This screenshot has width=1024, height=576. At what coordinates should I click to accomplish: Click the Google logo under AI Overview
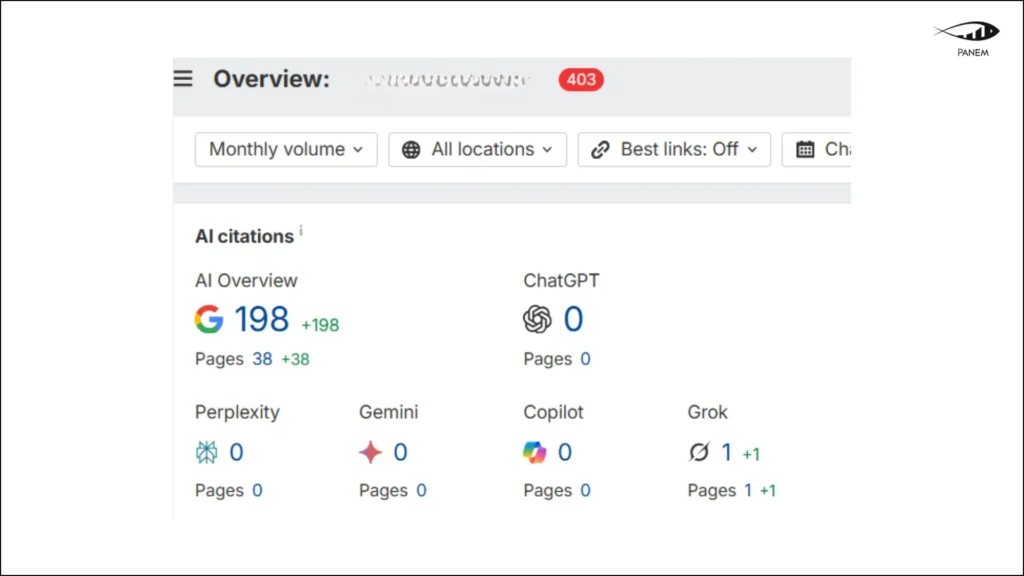pos(209,319)
